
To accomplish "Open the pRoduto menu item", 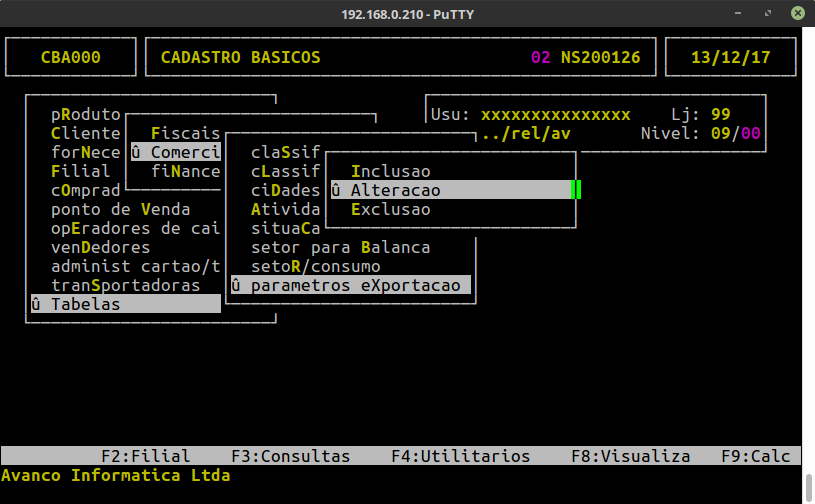I will tap(86, 115).
